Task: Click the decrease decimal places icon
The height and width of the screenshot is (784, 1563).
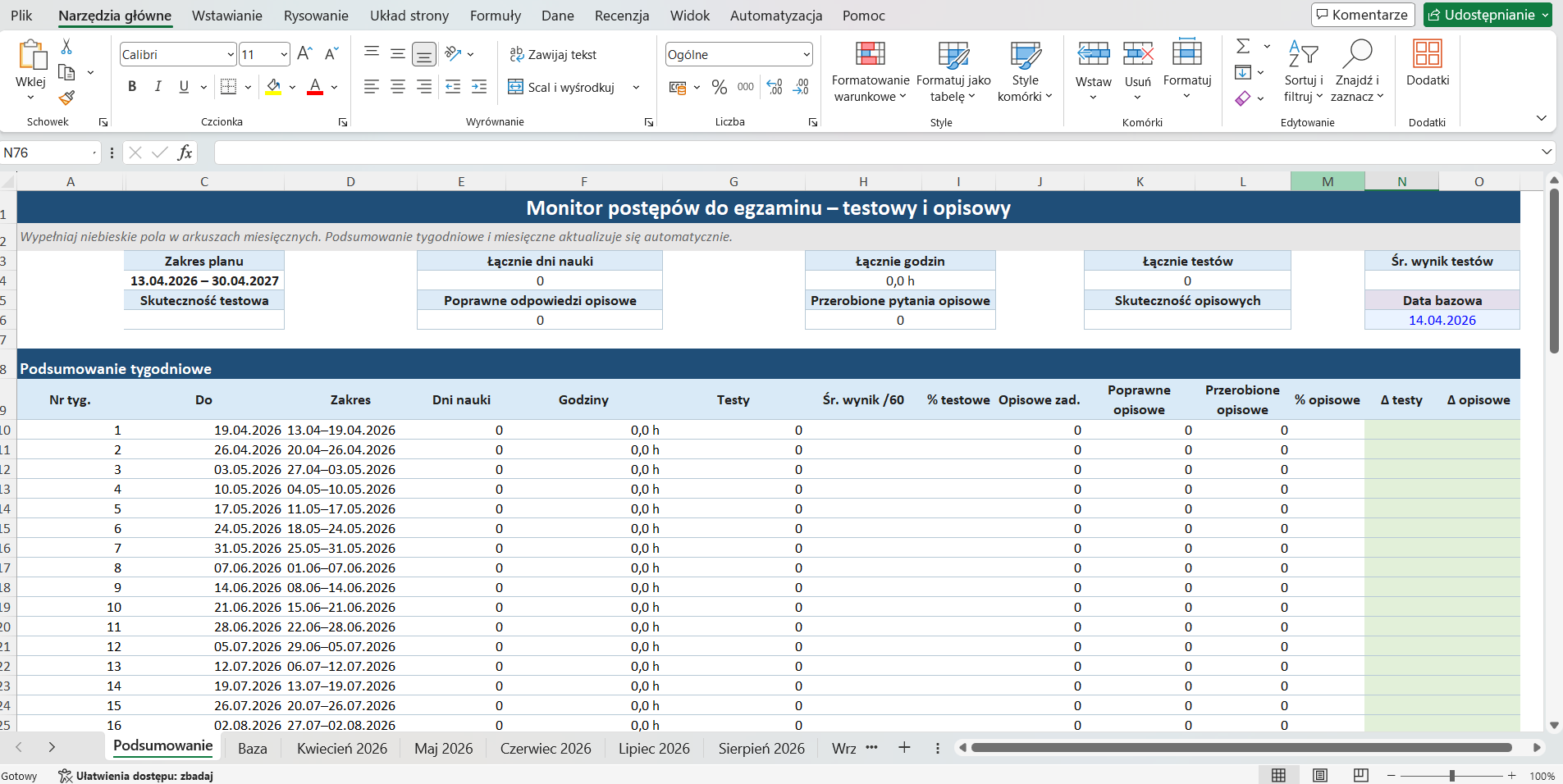Action: (x=801, y=87)
